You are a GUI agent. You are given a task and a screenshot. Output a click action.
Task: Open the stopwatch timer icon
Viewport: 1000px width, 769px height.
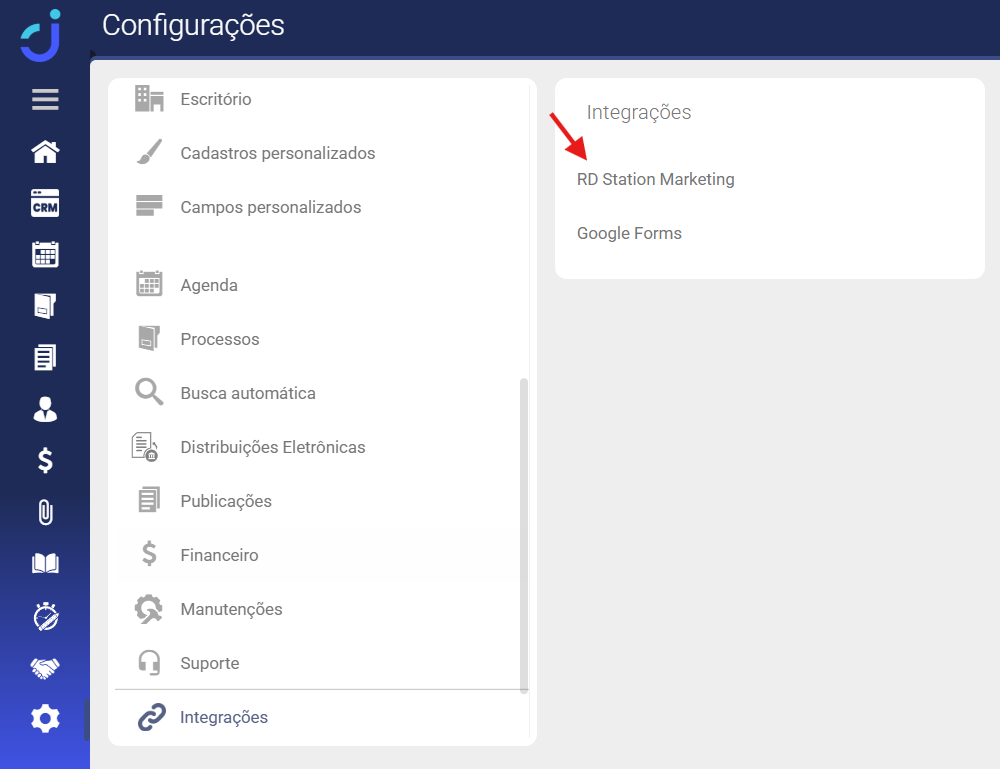pyautogui.click(x=45, y=616)
